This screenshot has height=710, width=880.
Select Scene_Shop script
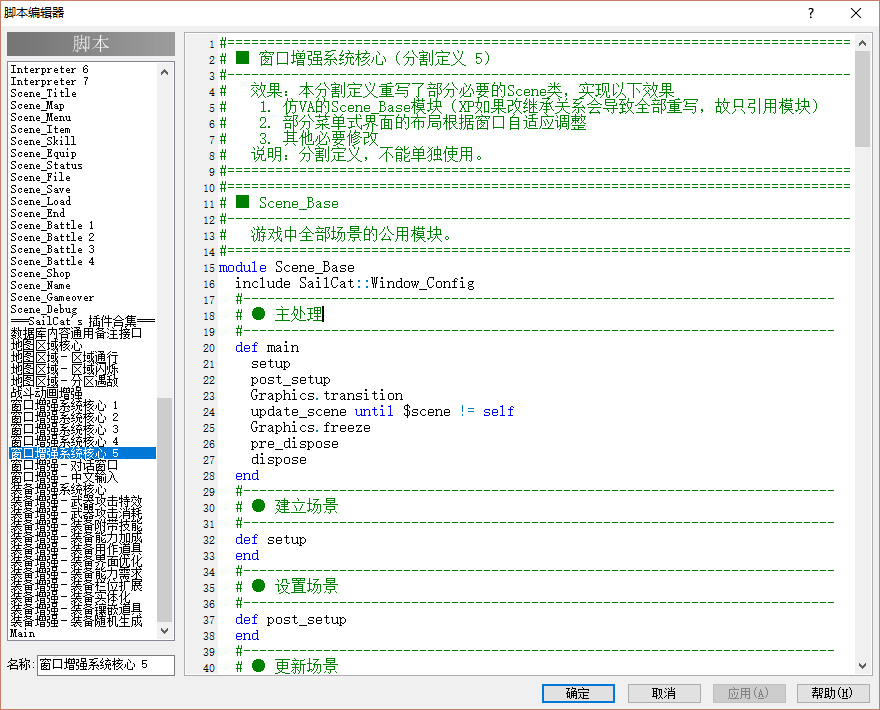(x=40, y=273)
